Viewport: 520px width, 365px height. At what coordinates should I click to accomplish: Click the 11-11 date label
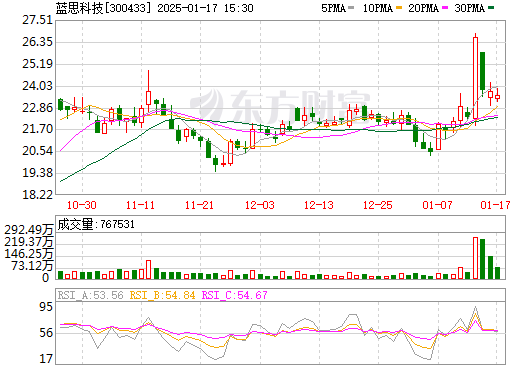point(141,205)
